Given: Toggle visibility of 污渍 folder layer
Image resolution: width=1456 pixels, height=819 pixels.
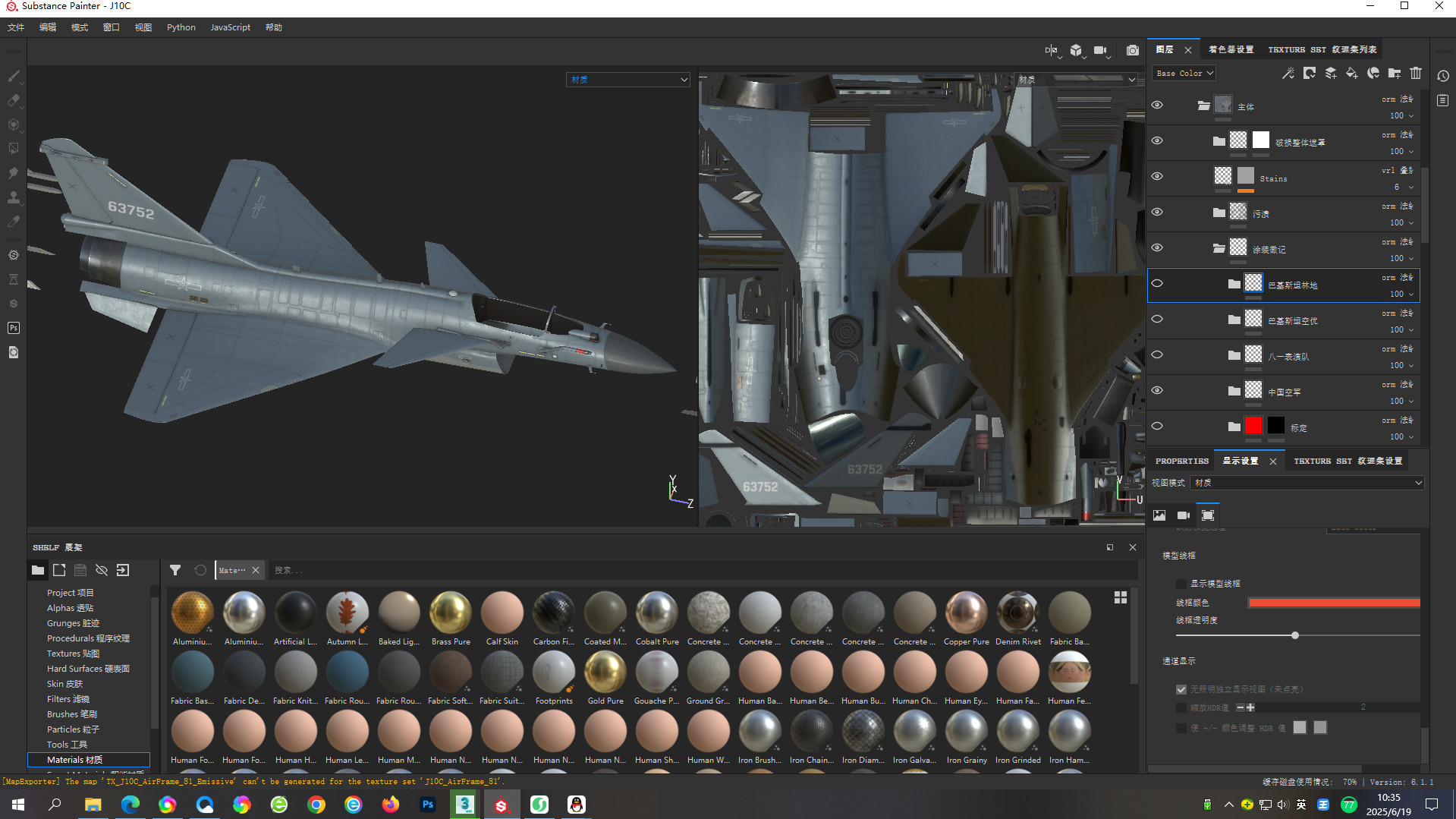Looking at the screenshot, I should [x=1157, y=213].
